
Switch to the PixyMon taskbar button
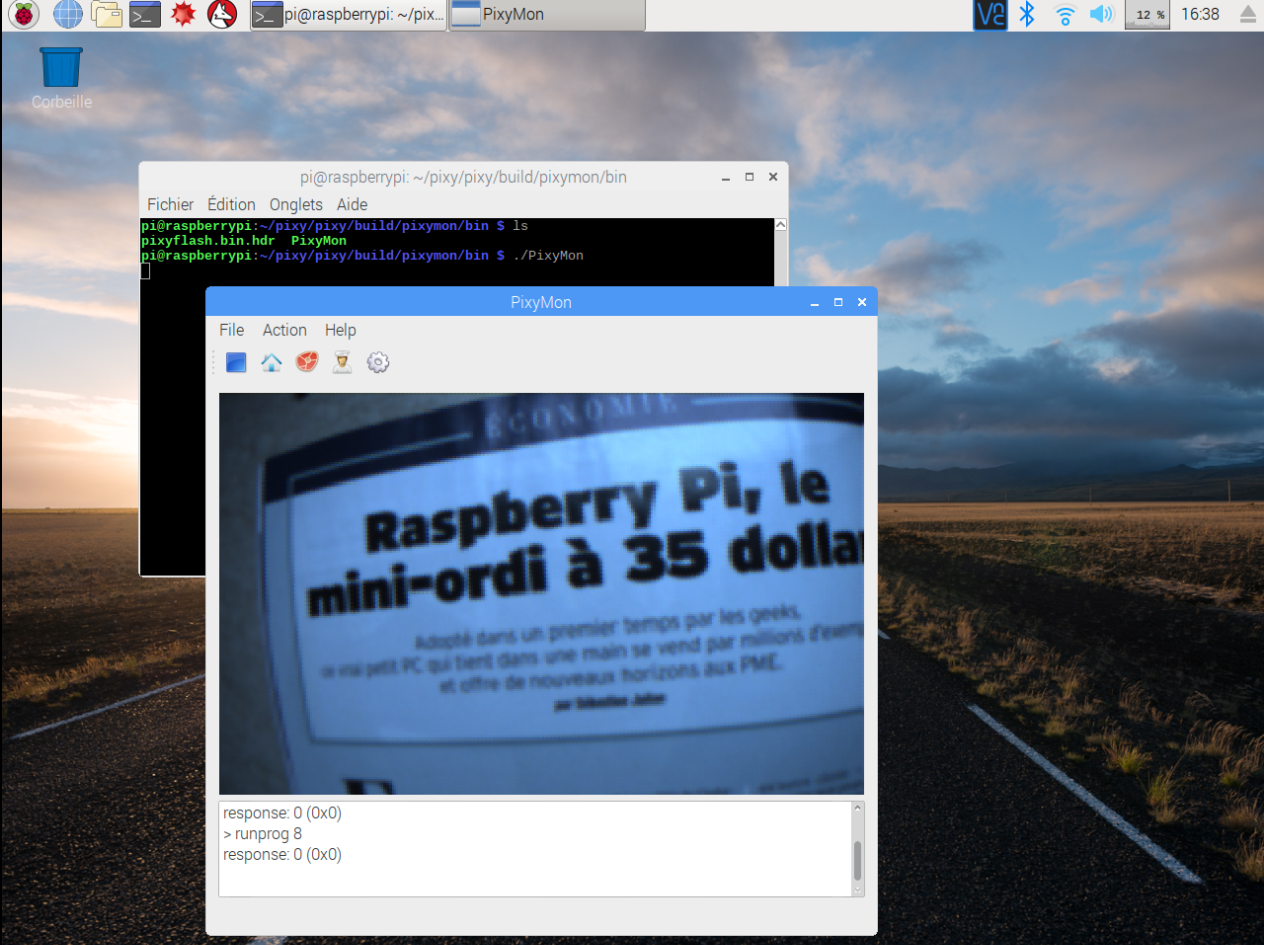[547, 14]
